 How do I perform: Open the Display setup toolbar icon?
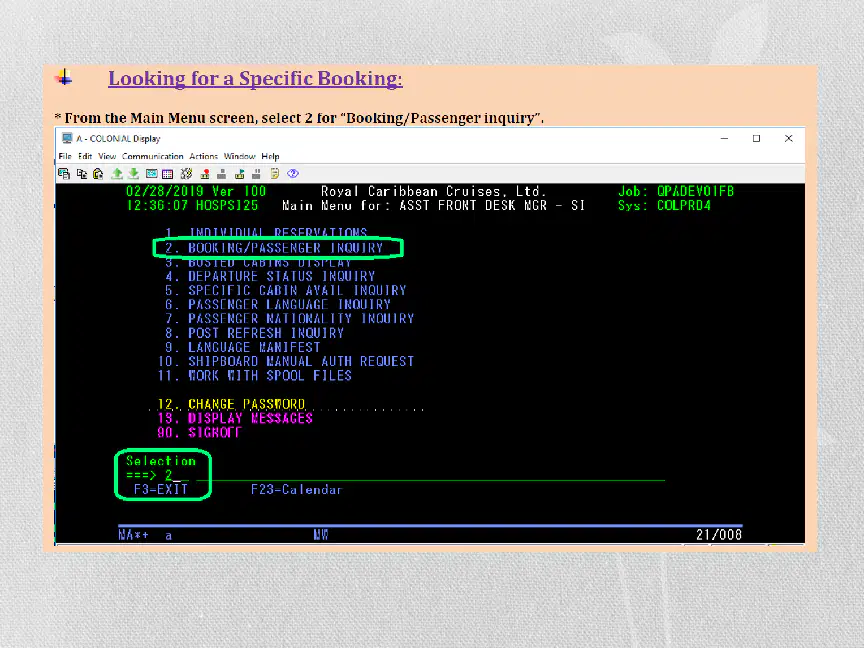(x=152, y=174)
